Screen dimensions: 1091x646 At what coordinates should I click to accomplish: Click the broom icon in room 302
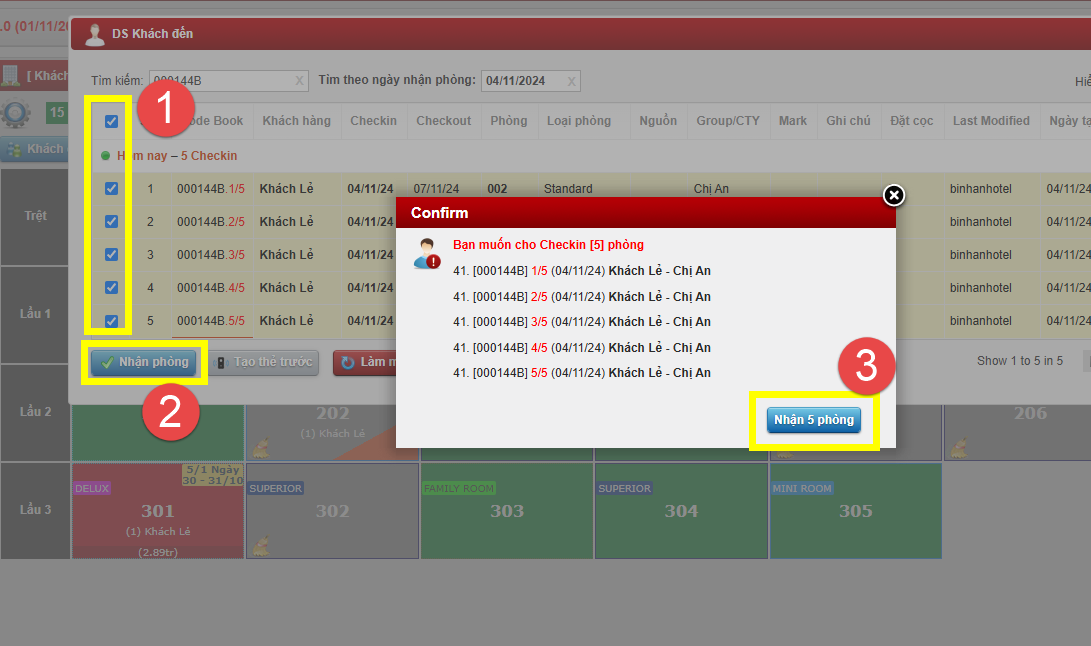tap(260, 546)
